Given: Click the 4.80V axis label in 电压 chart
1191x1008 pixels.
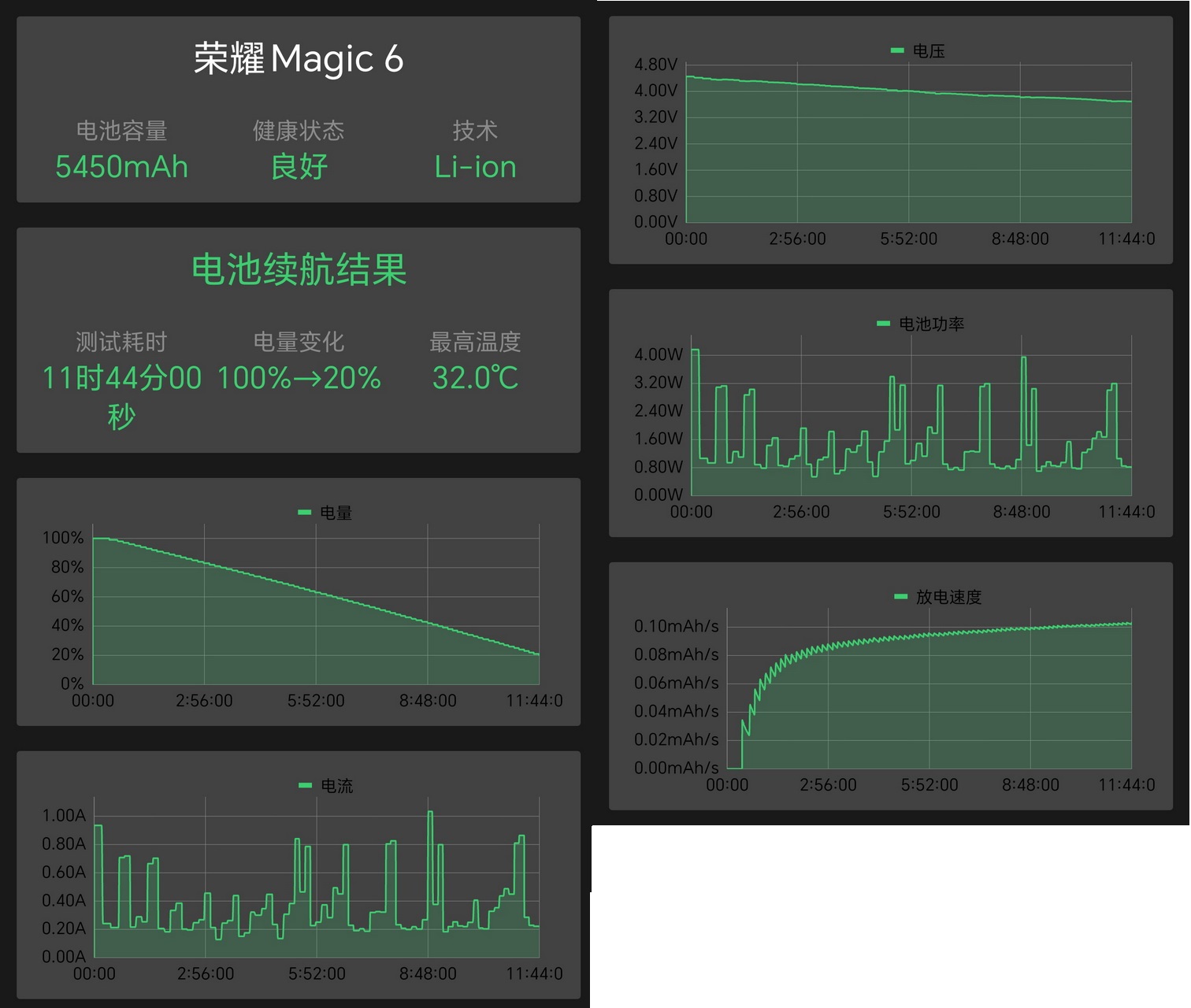Looking at the screenshot, I should pos(656,65).
